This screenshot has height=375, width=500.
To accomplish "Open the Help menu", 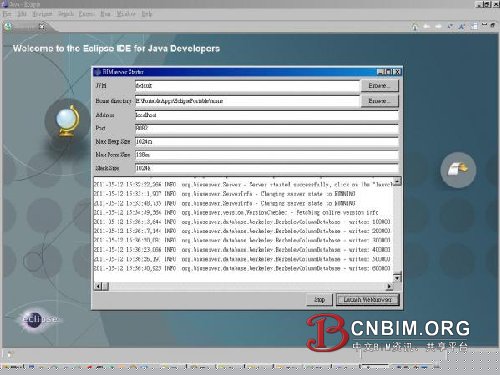I will point(147,14).
